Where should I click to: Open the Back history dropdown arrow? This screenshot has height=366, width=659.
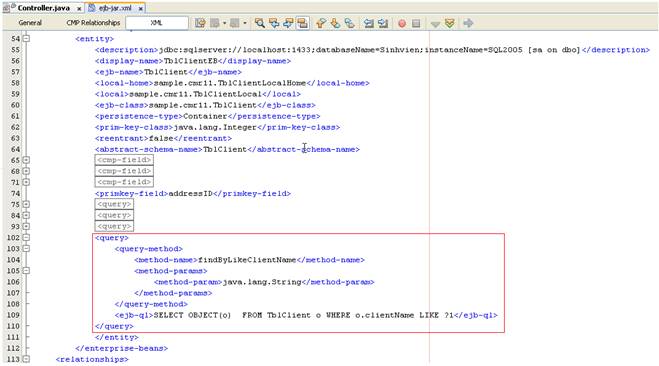[224, 23]
